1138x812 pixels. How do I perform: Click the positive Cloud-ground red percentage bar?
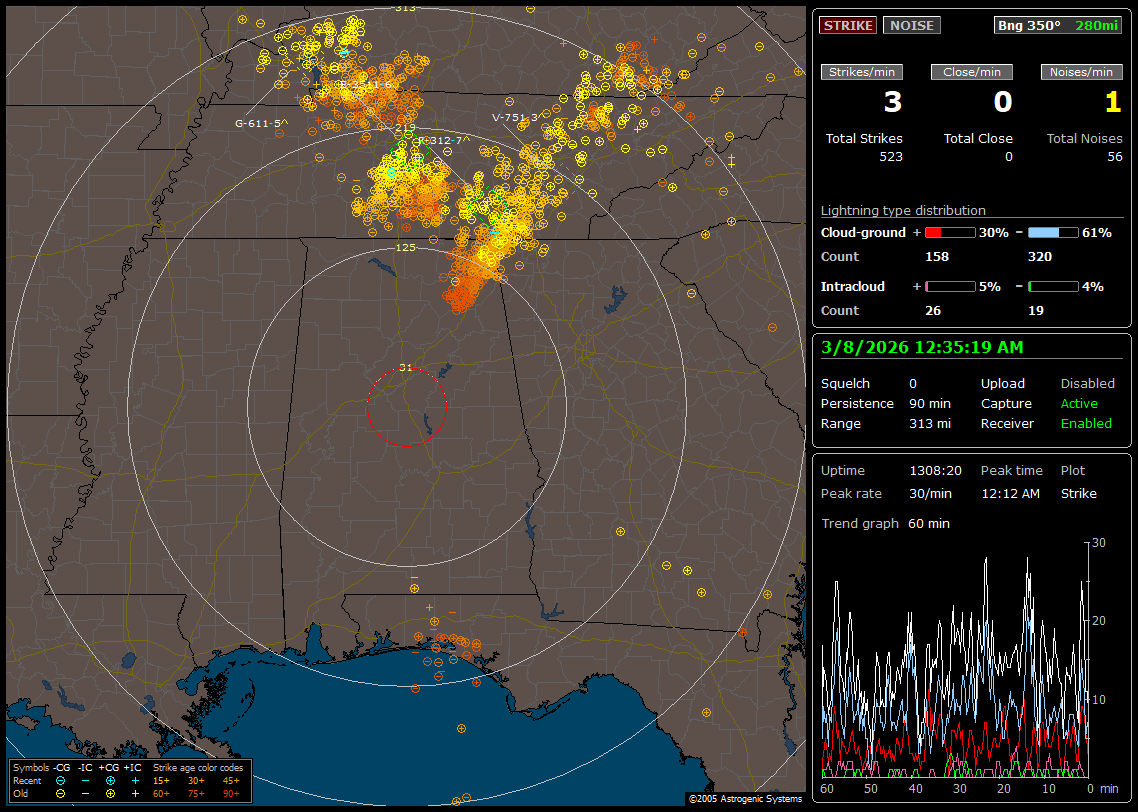pyautogui.click(x=949, y=233)
